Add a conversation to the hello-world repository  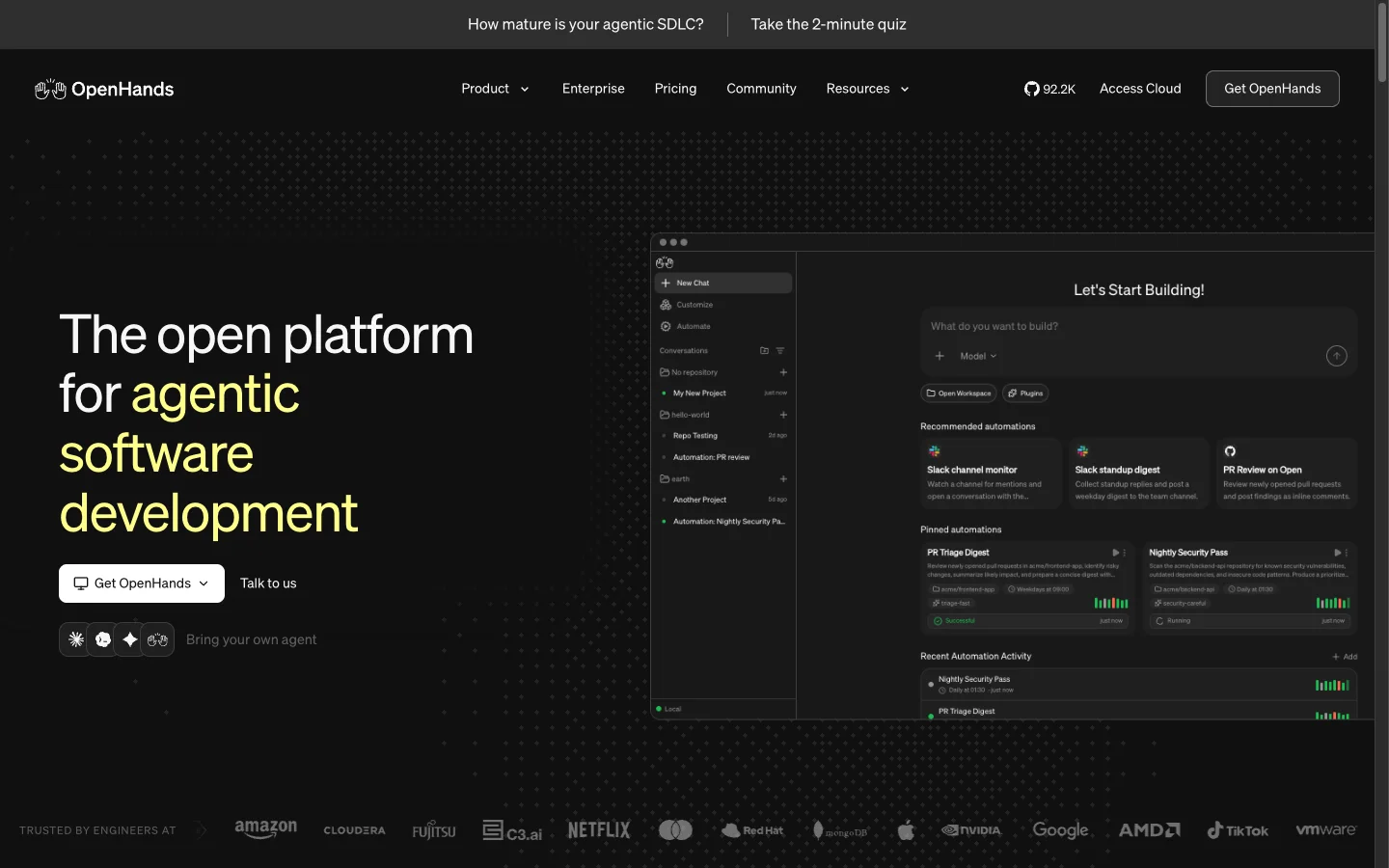click(783, 415)
